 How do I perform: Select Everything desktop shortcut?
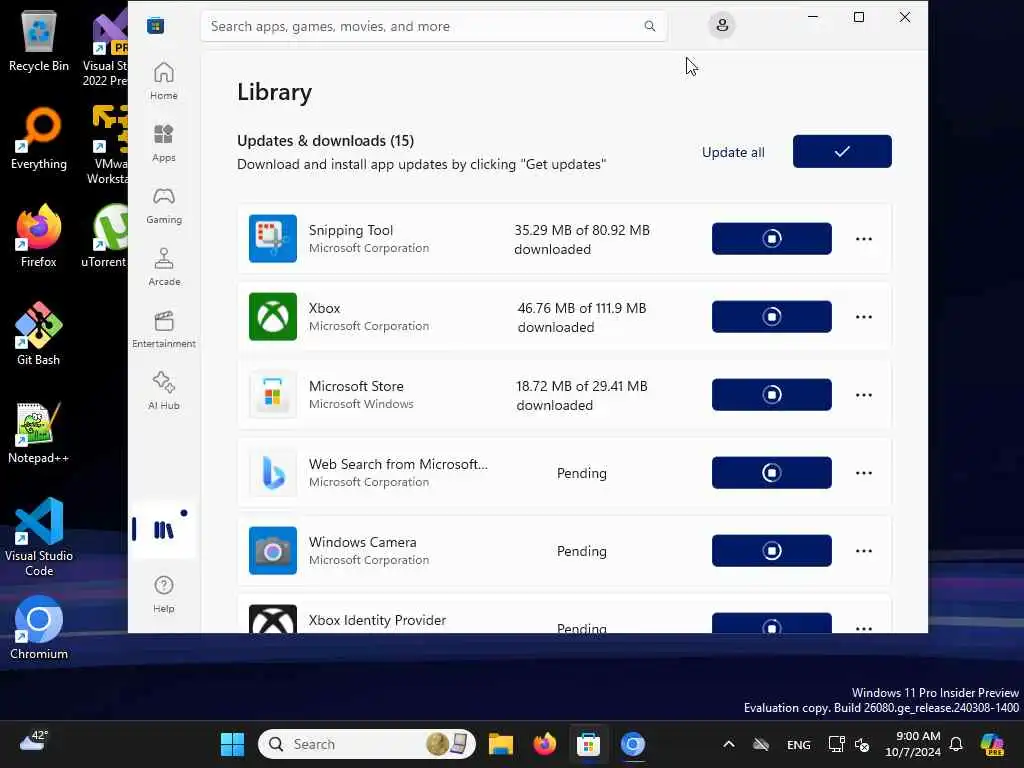pyautogui.click(x=39, y=139)
